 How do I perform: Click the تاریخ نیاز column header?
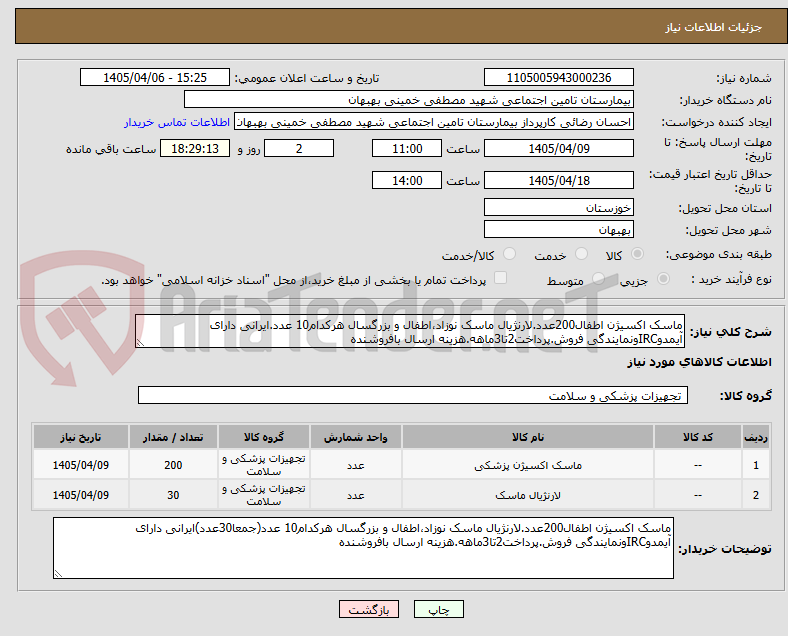[x=81, y=437]
